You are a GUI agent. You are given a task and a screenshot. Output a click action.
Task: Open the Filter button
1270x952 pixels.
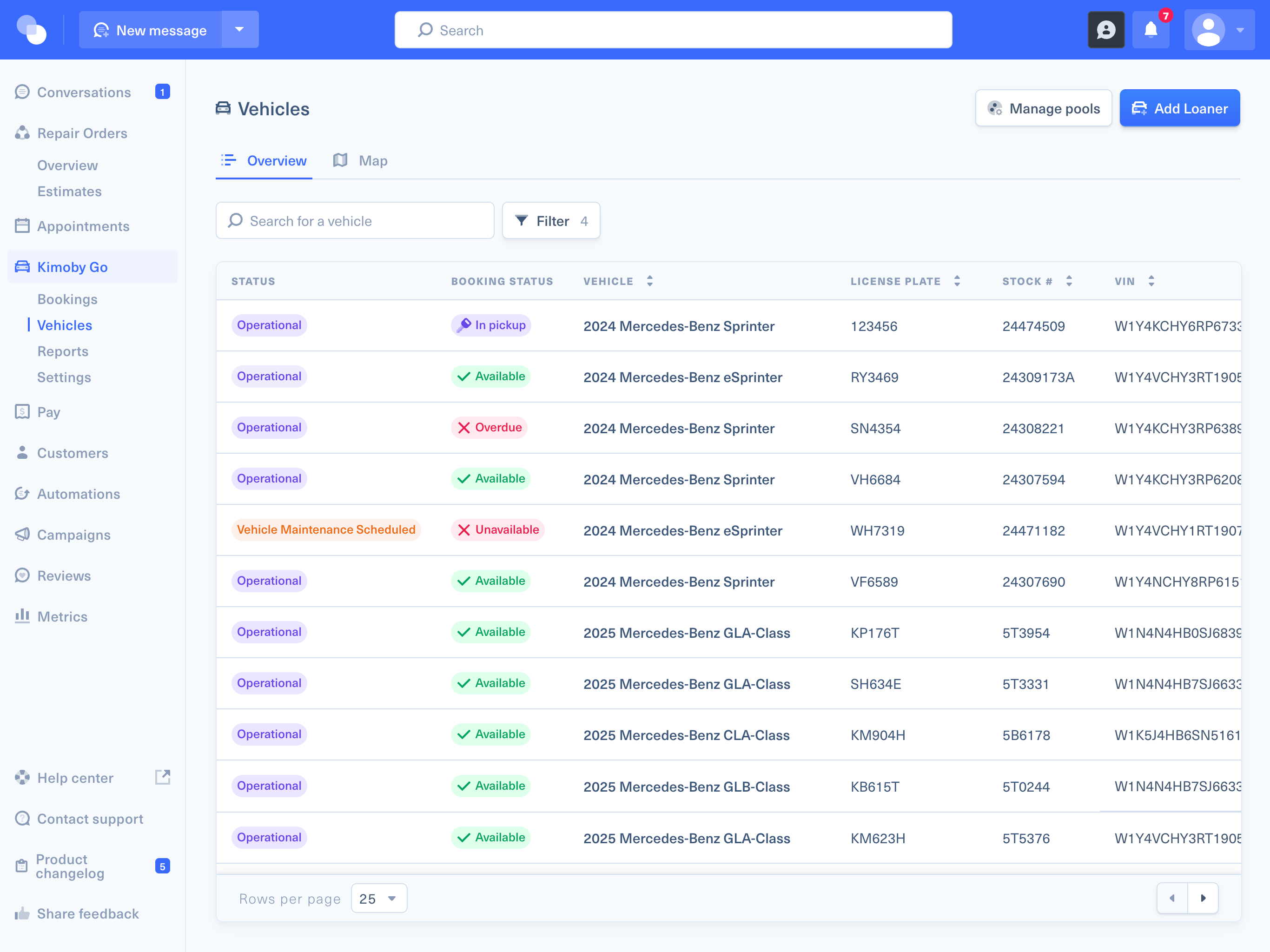550,220
